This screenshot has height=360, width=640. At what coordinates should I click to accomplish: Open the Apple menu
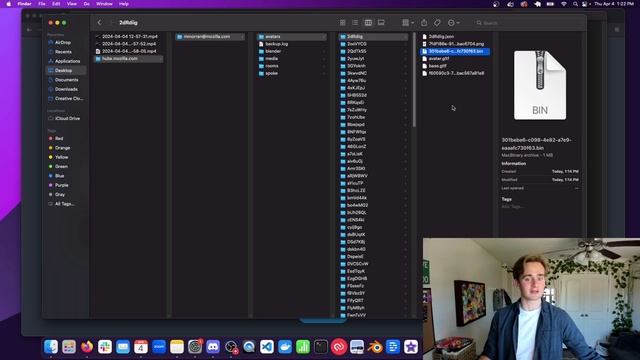pos(8,4)
